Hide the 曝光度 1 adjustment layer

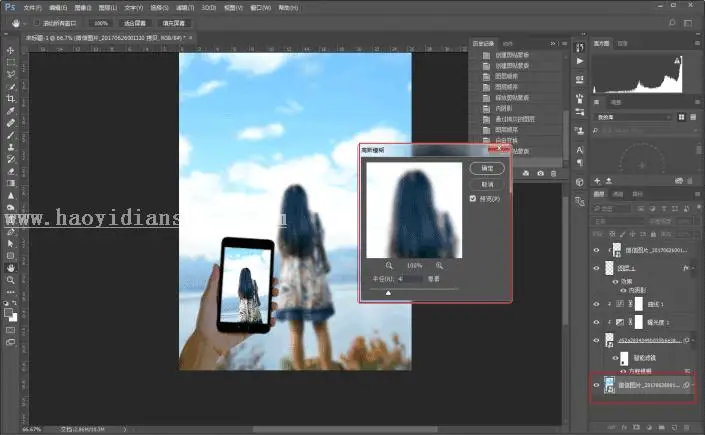(x=596, y=322)
